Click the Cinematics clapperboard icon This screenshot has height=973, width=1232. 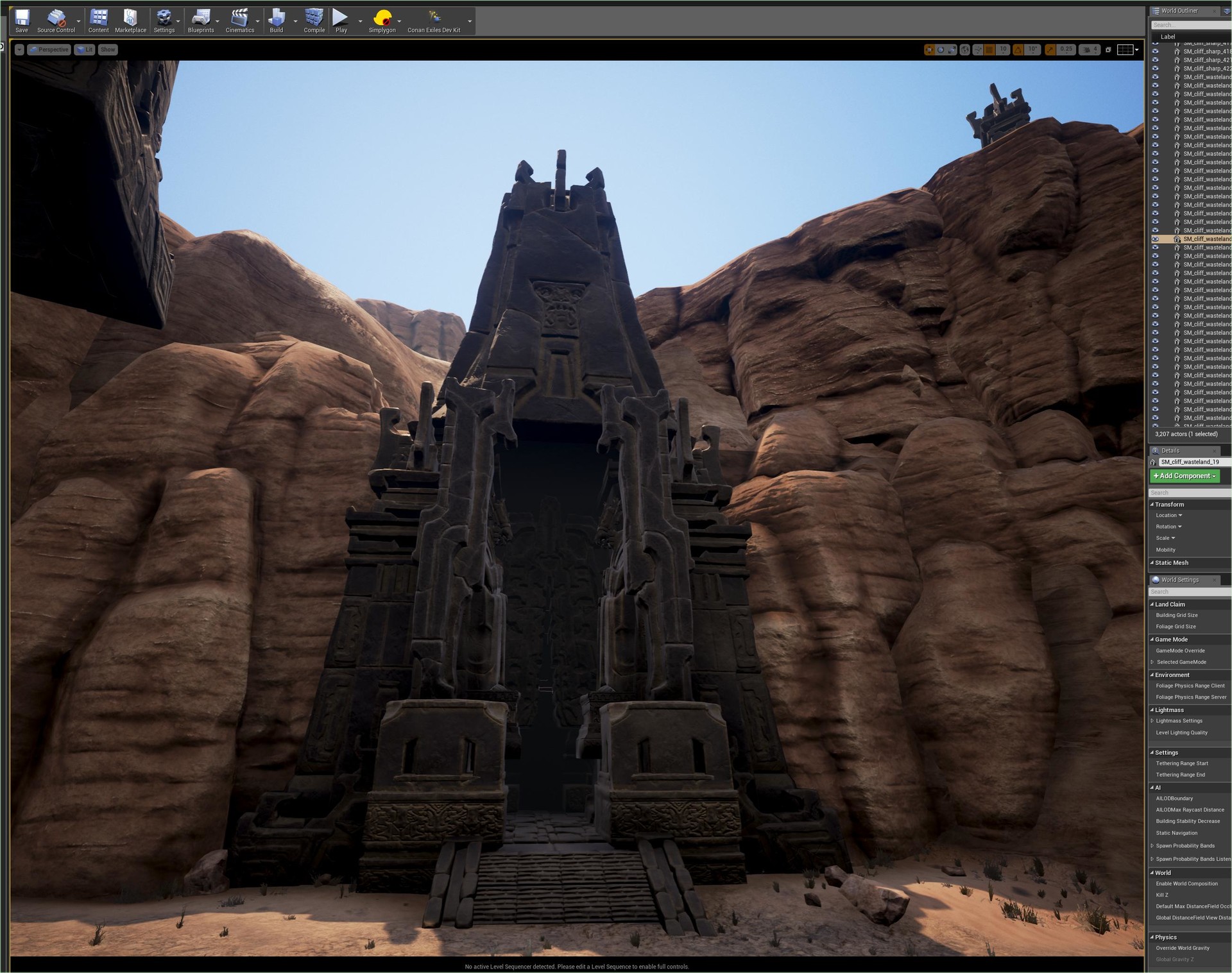point(239,18)
